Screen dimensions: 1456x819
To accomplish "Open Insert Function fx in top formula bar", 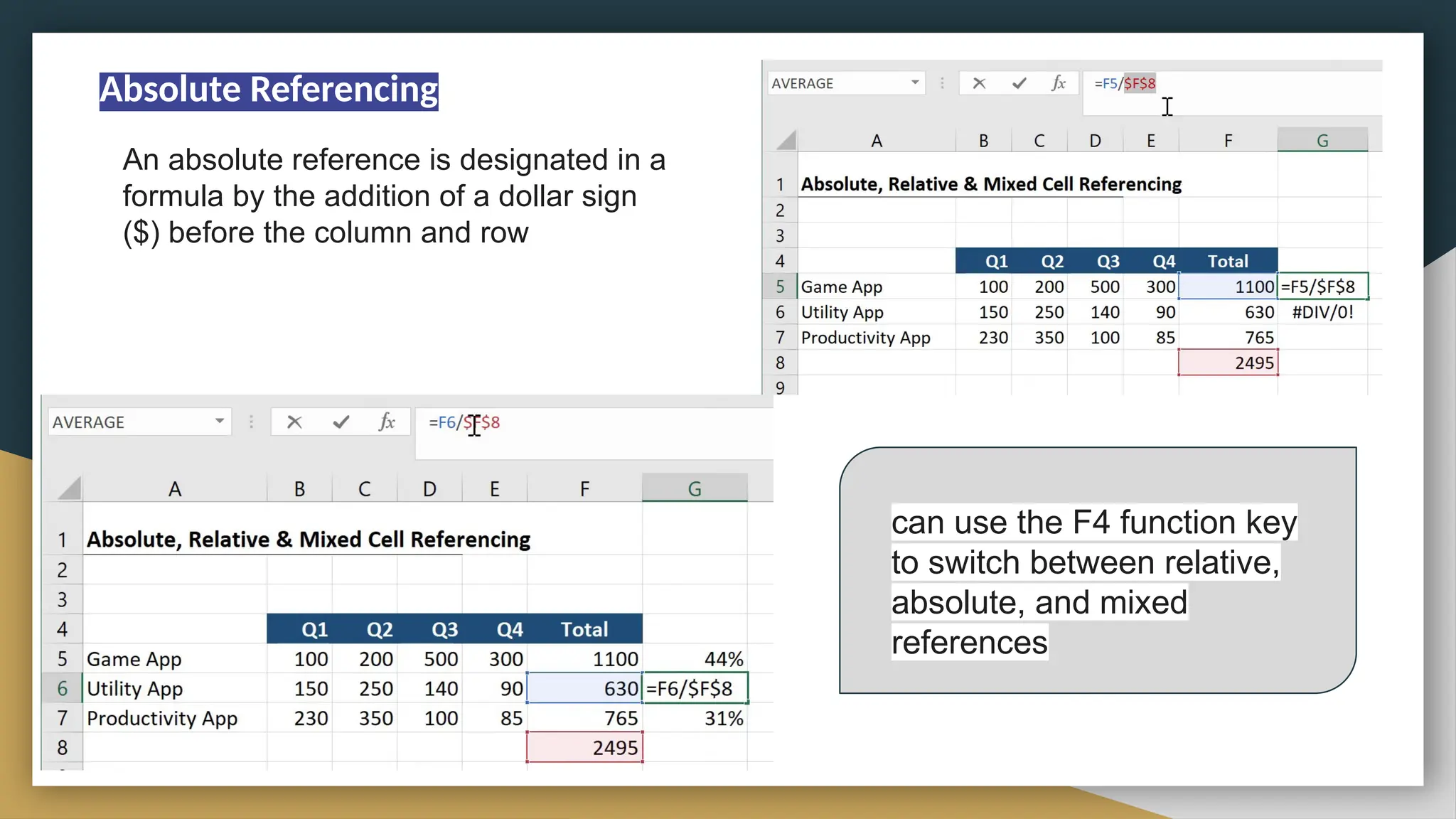I will pyautogui.click(x=1059, y=83).
